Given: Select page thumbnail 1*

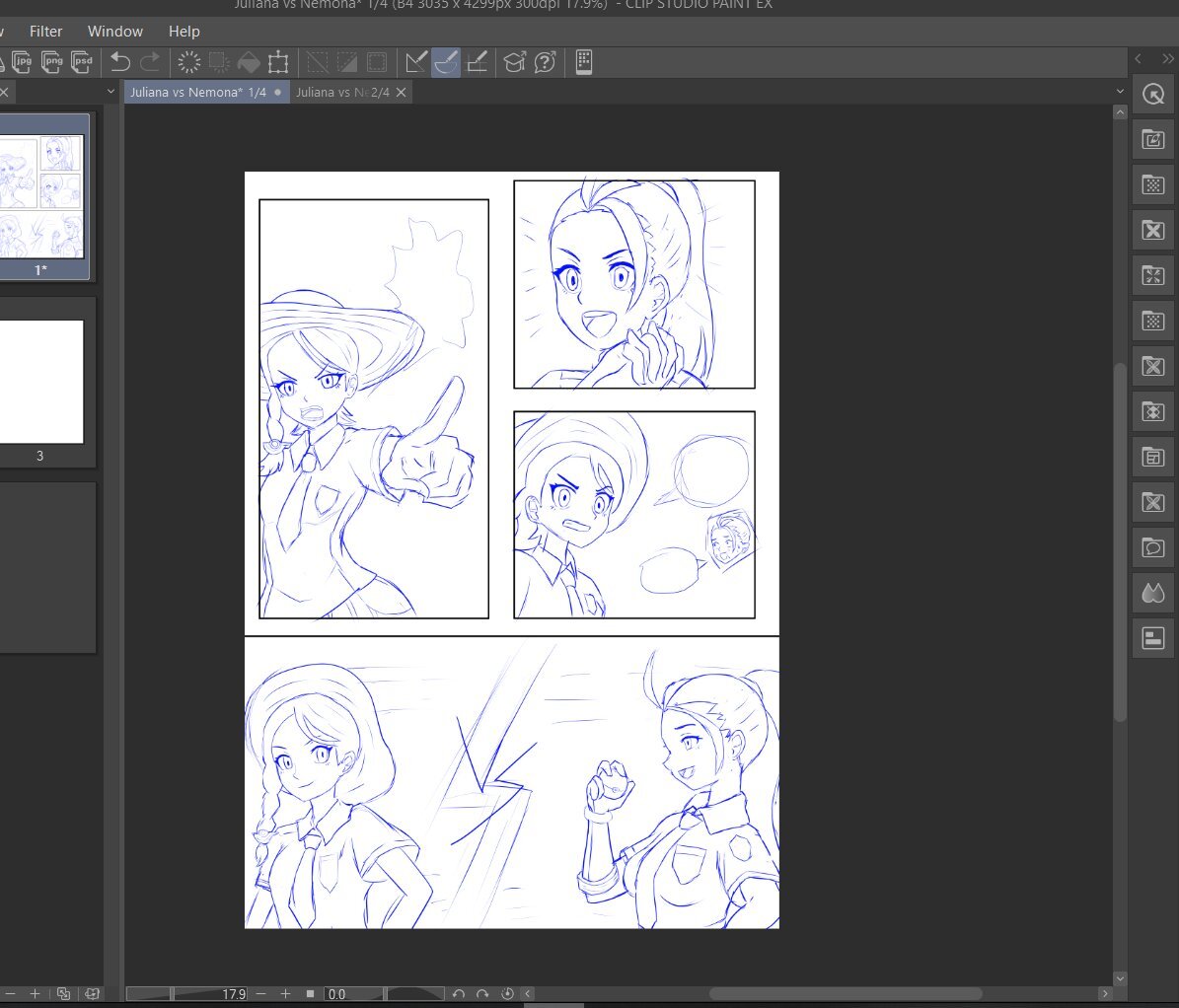Looking at the screenshot, I should pyautogui.click(x=42, y=197).
